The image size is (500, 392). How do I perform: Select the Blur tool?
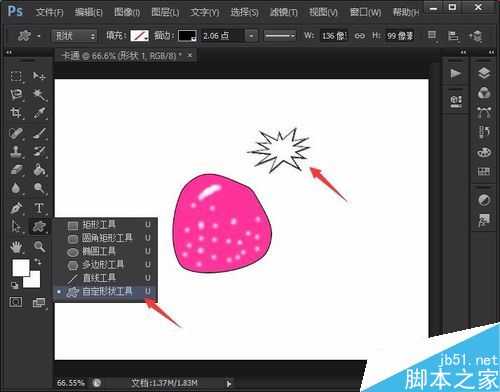tap(16, 188)
